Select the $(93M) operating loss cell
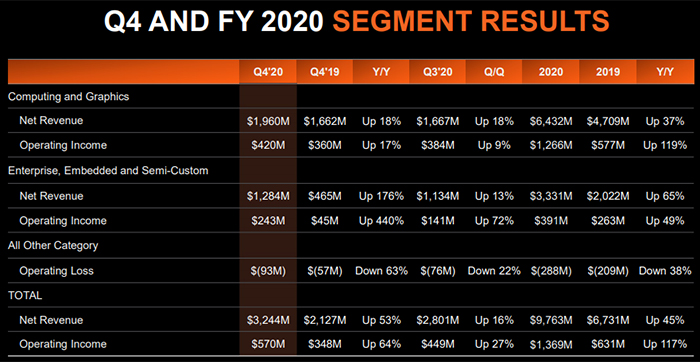 click(268, 270)
